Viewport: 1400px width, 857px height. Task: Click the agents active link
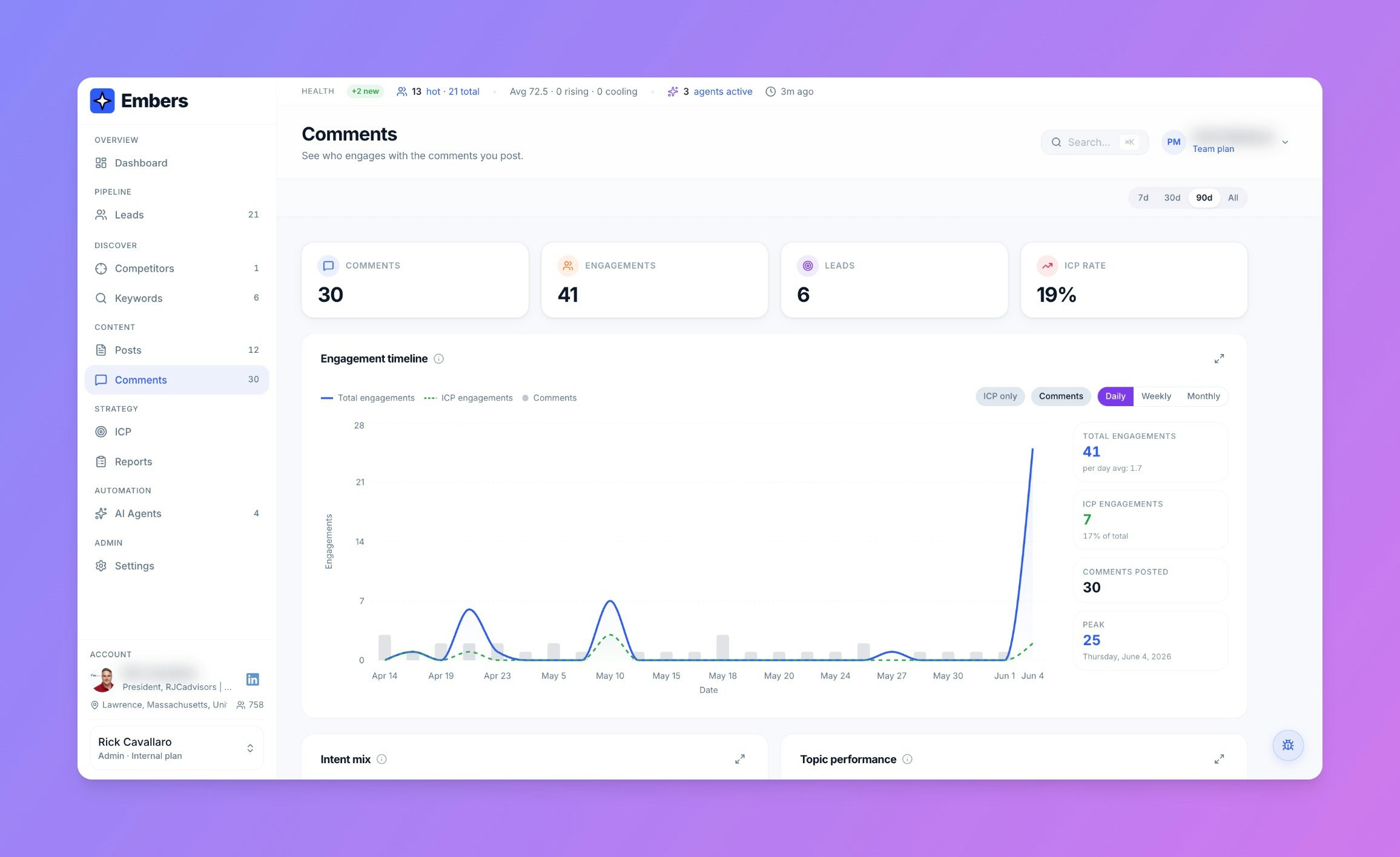click(x=723, y=91)
